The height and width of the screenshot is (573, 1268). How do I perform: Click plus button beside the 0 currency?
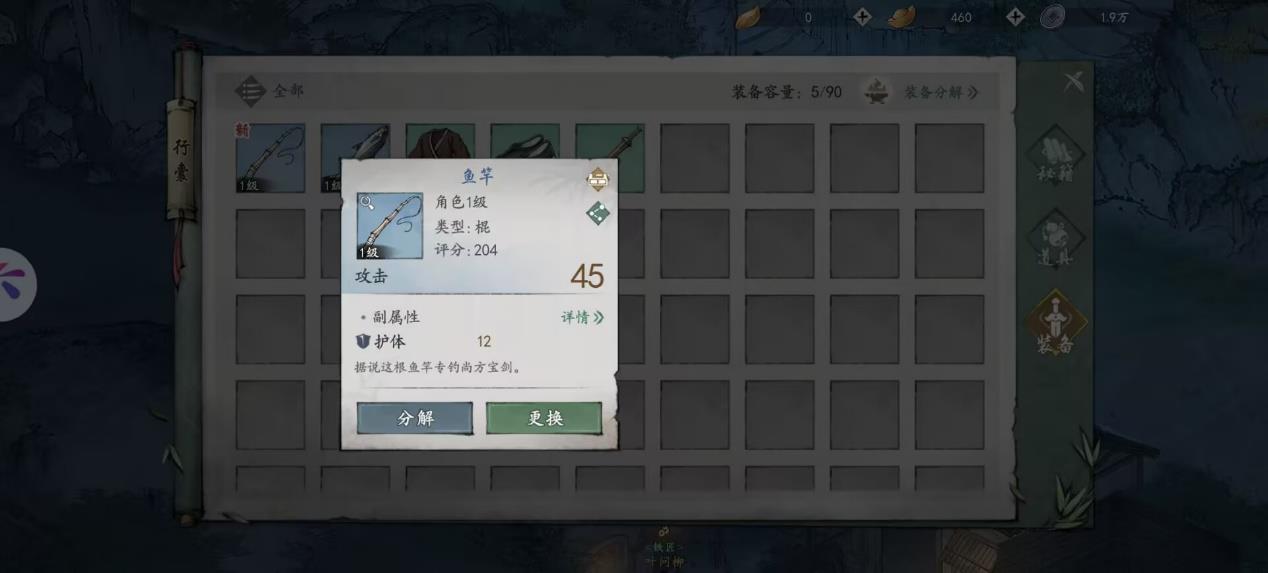[x=862, y=16]
